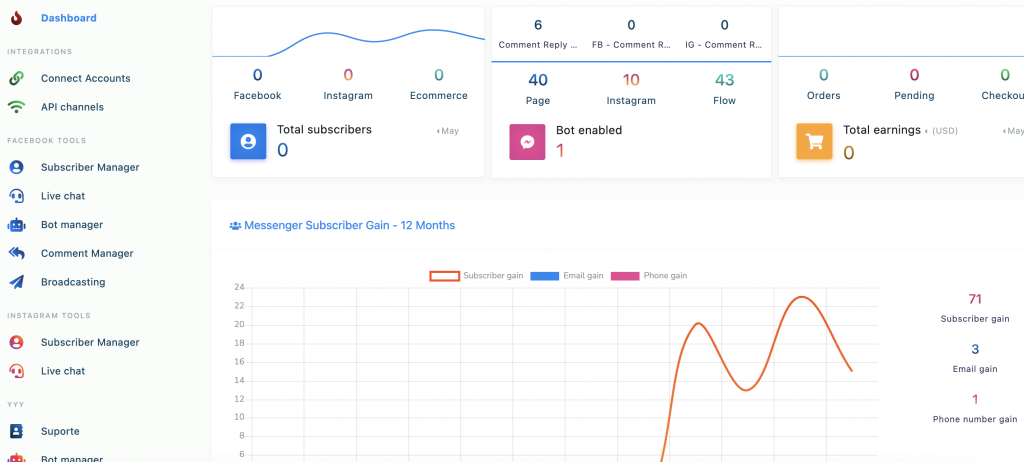Click the Comment Reply stat showing 6
Image resolution: width=1024 pixels, height=462 pixels.
click(x=538, y=34)
